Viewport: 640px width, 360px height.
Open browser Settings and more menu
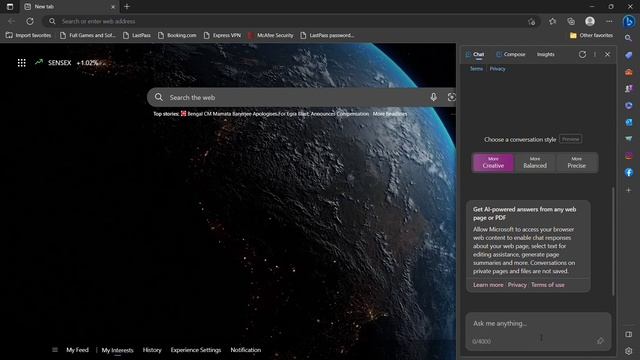tap(609, 21)
